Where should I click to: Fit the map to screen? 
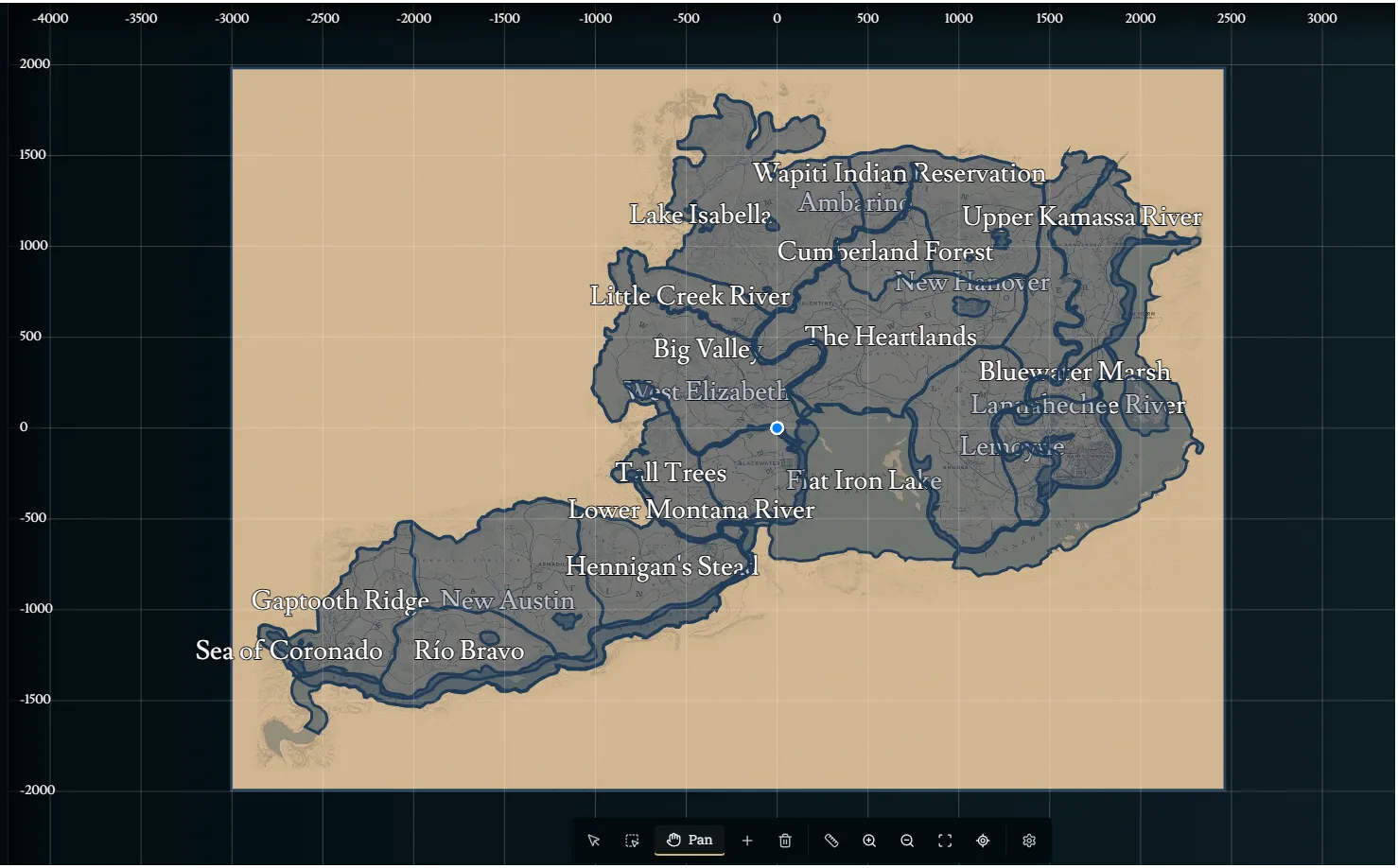click(944, 841)
